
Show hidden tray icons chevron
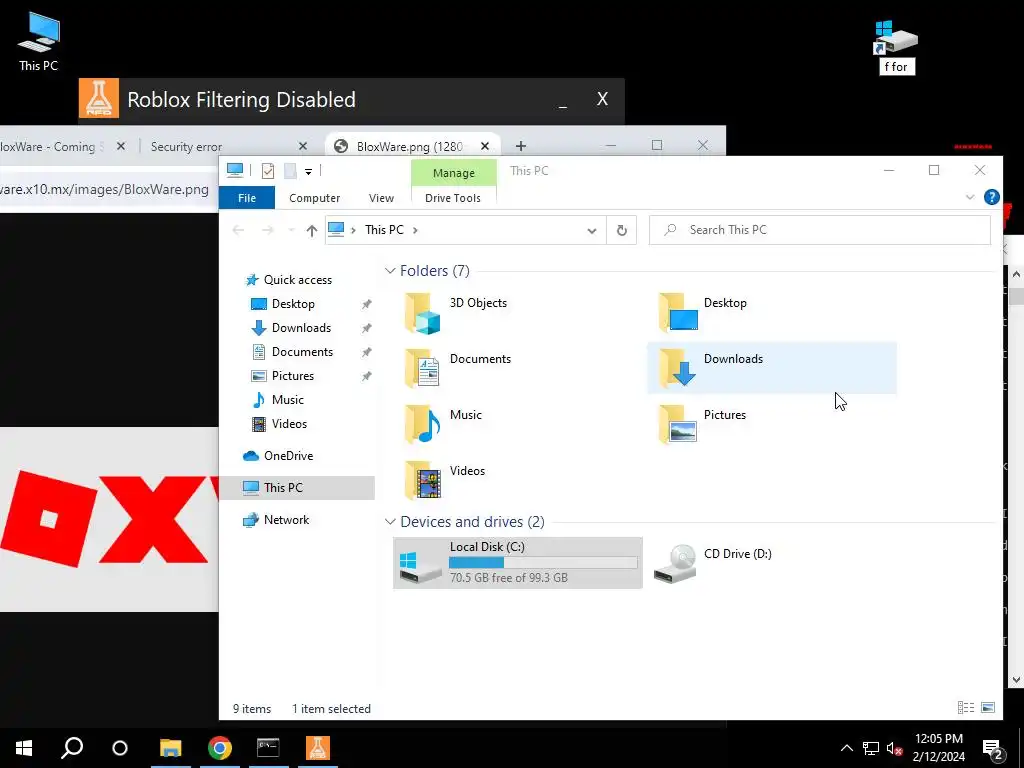point(846,748)
